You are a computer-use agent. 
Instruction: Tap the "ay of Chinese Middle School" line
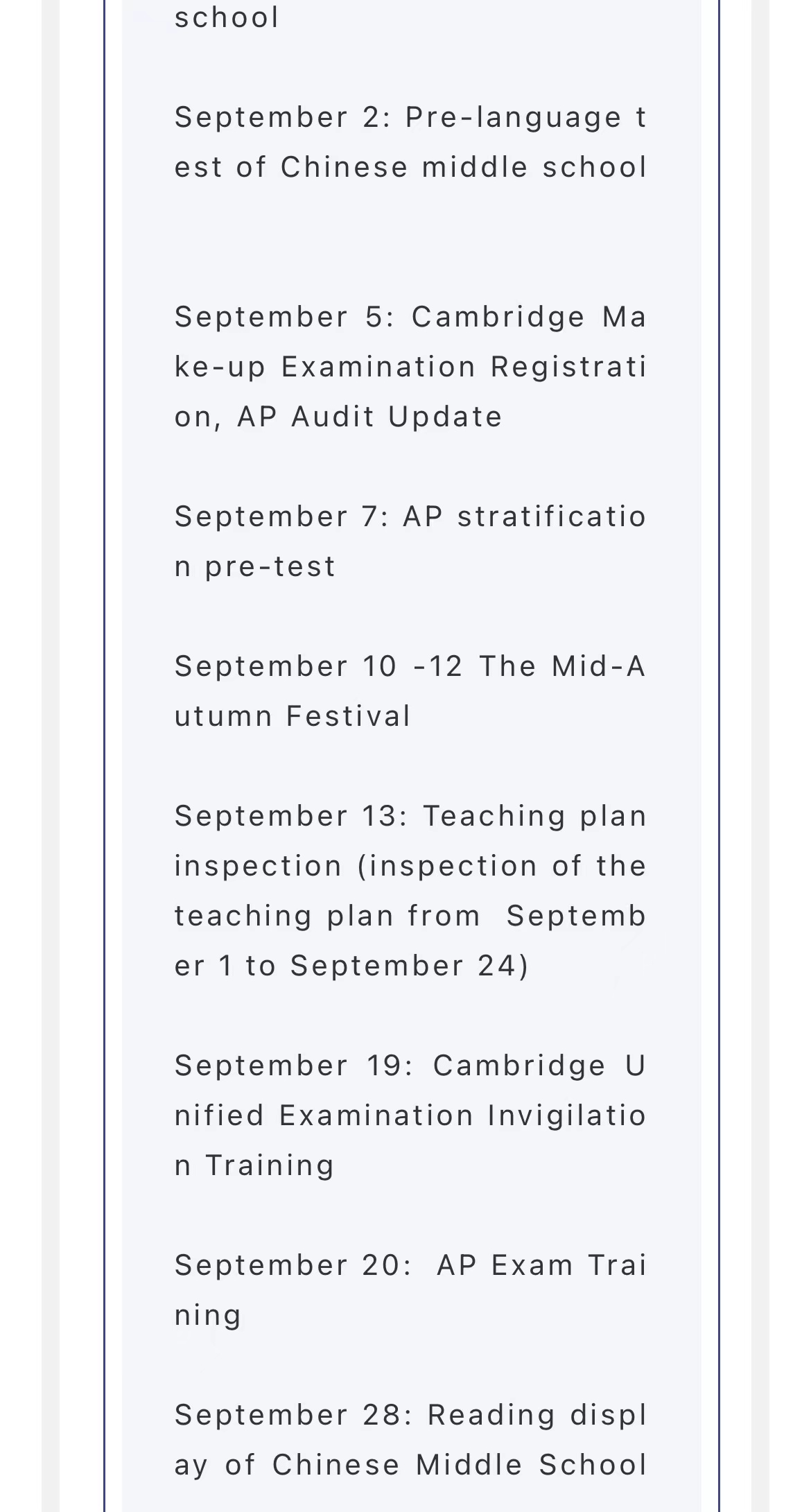(x=410, y=1465)
